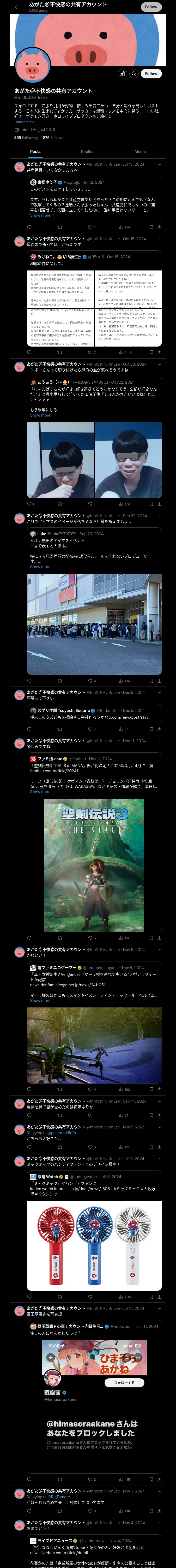Expand Show more in 東郷ゆう子 quoted post
The image size is (176, 1568).
pyautogui.click(x=40, y=216)
